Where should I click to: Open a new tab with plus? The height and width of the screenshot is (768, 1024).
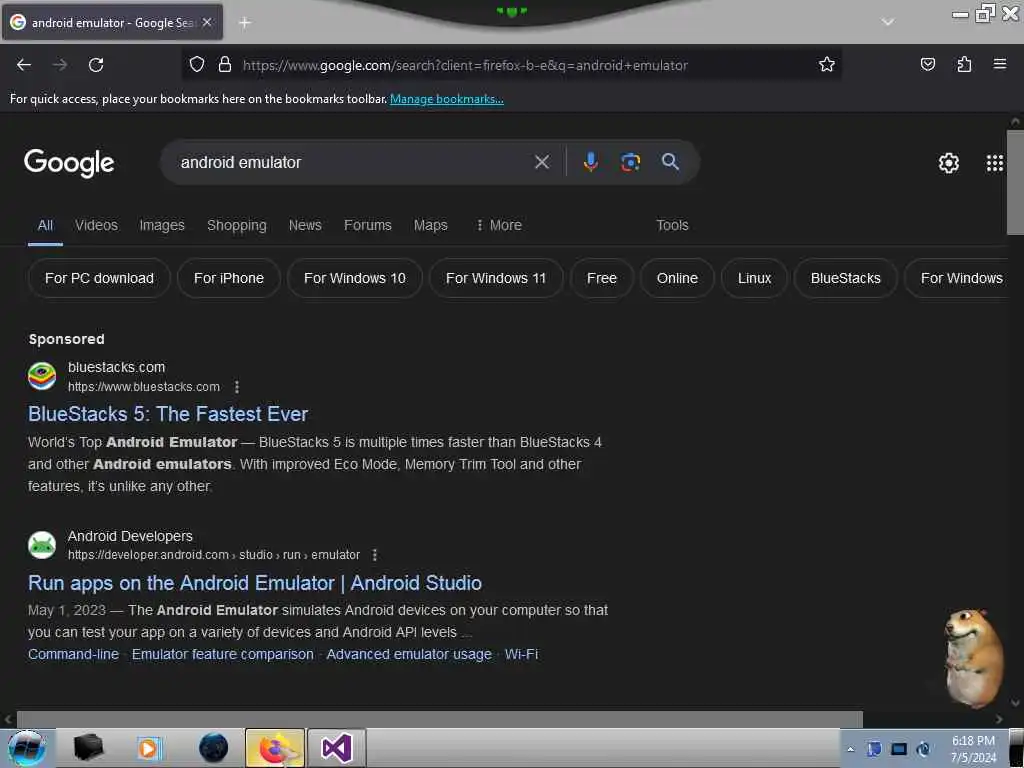pos(245,23)
